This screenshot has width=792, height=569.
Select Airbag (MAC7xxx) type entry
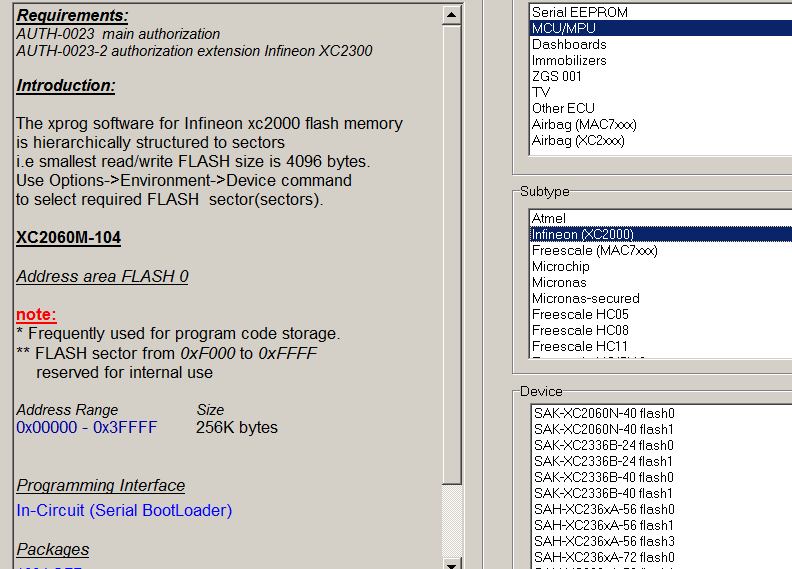click(661, 124)
